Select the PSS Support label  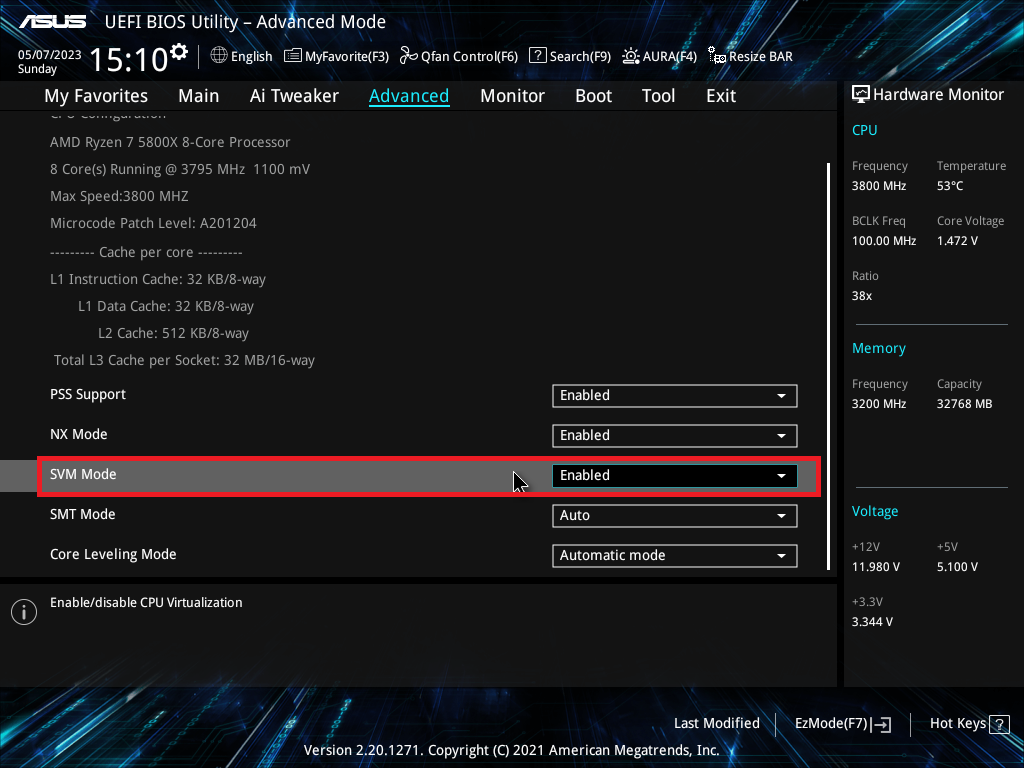click(88, 395)
